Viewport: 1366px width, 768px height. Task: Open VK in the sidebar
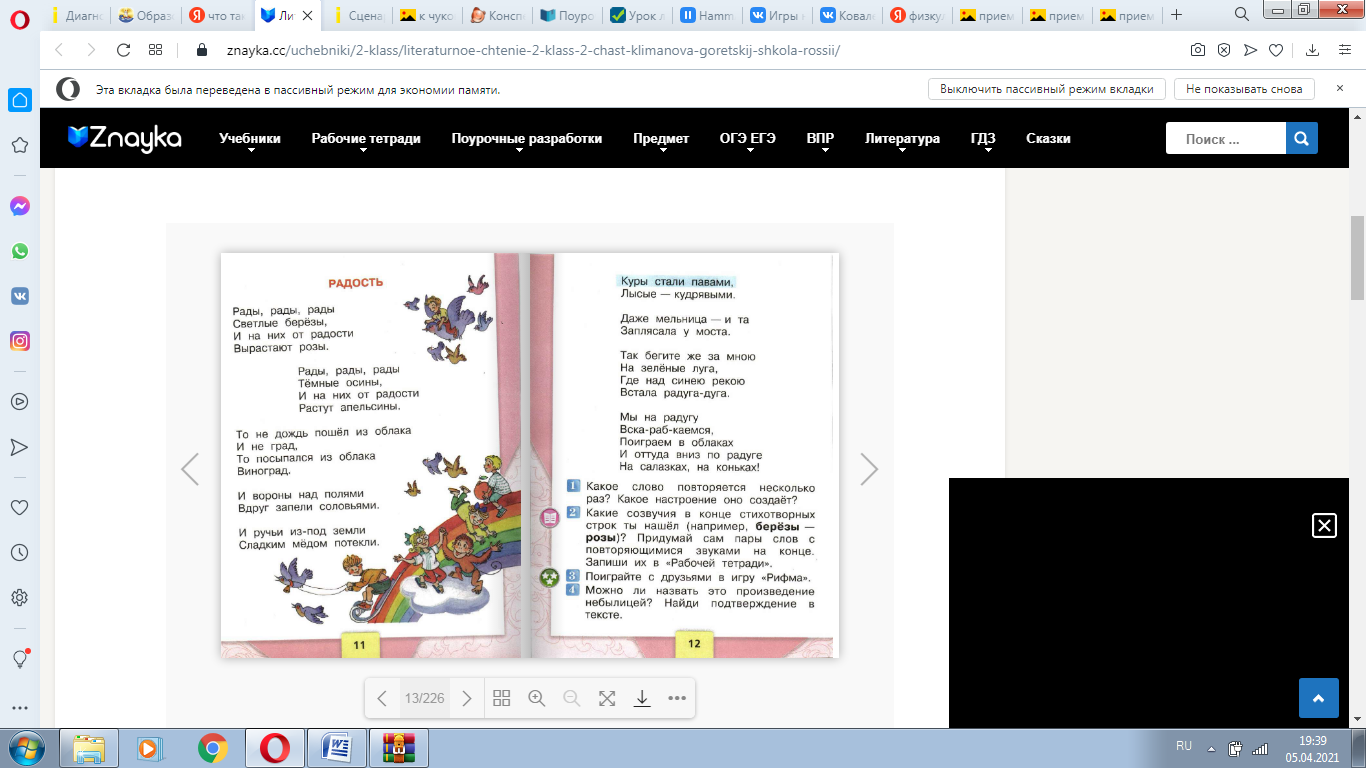point(19,296)
